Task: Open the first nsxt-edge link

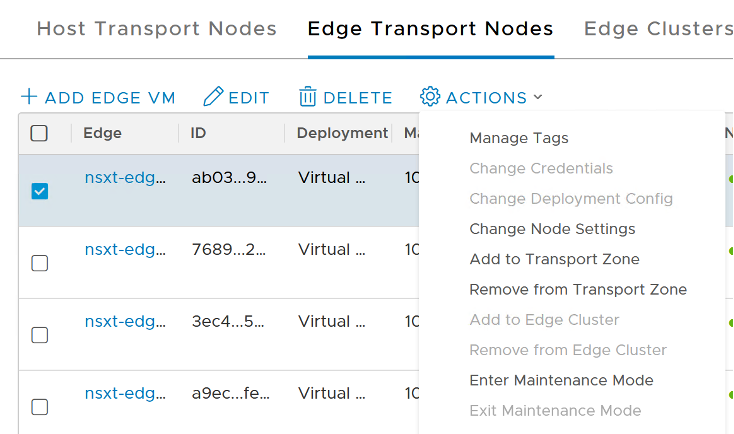Action: (x=125, y=178)
